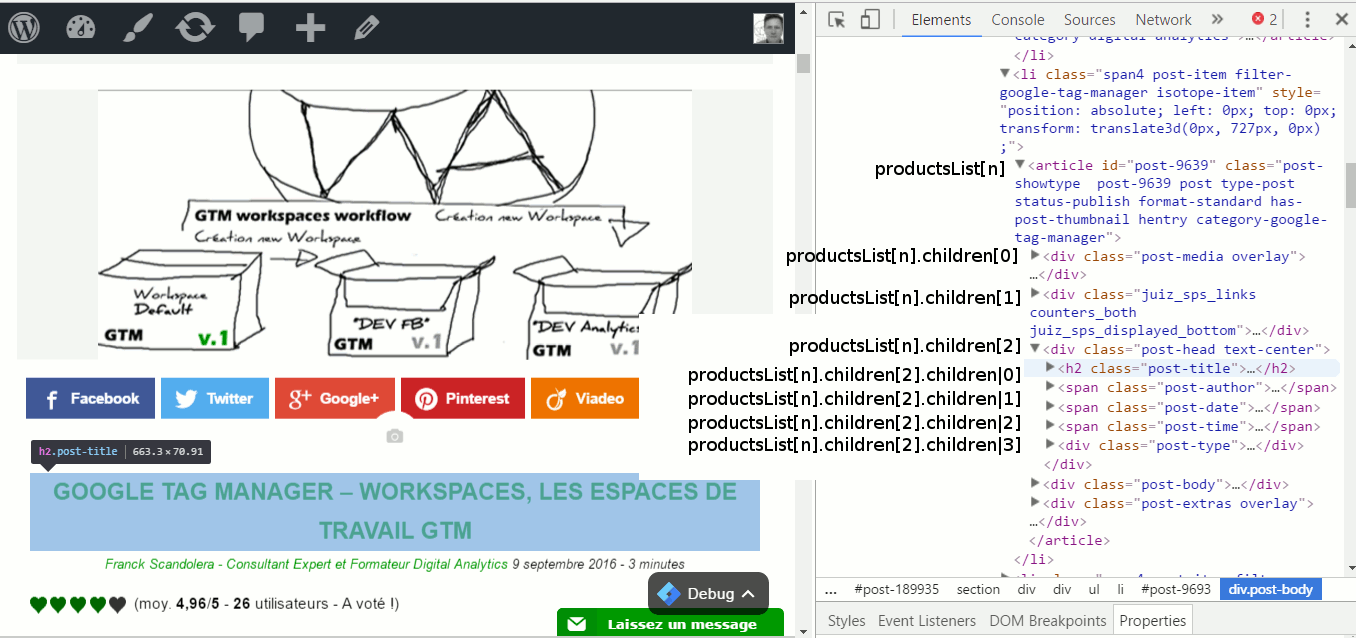Viewport: 1356px width, 638px height.
Task: Click the red error count badge
Action: tap(1265, 19)
